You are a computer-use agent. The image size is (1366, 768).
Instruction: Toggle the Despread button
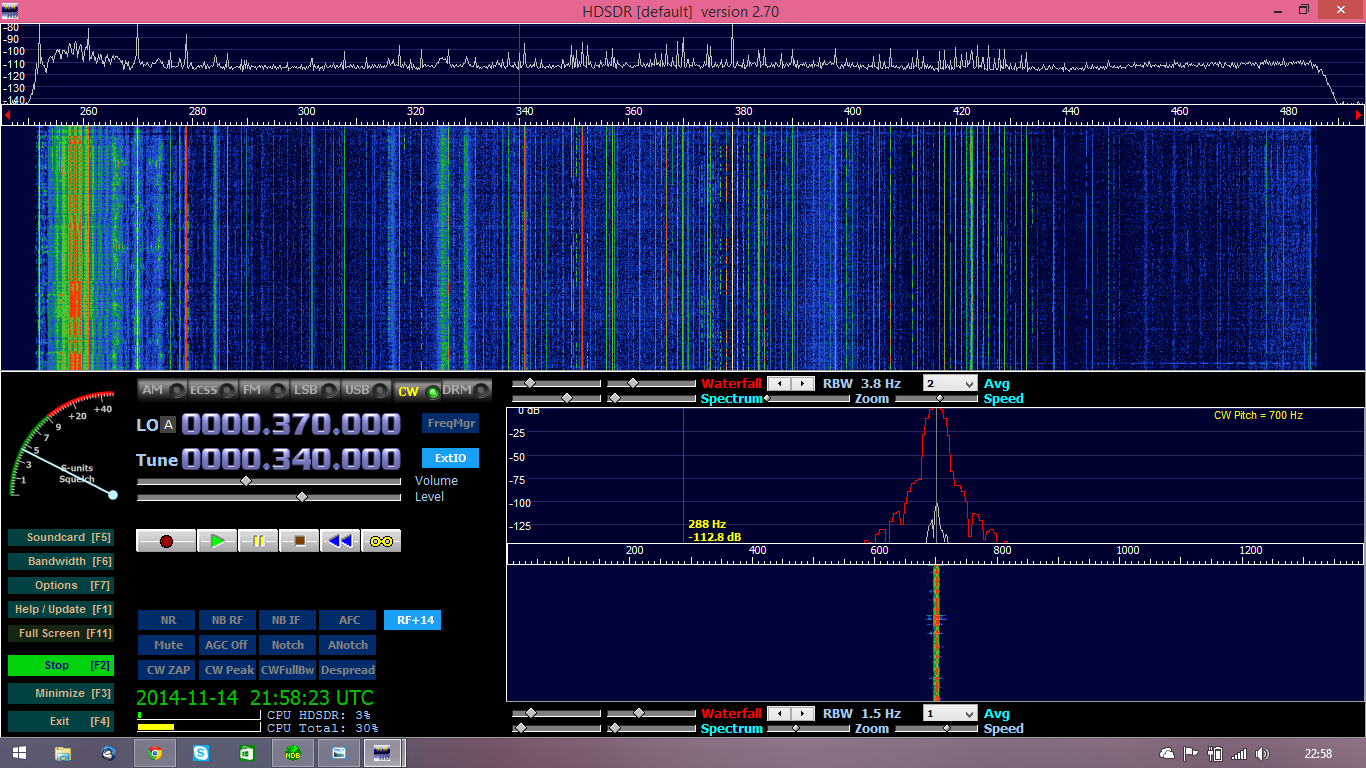point(349,670)
